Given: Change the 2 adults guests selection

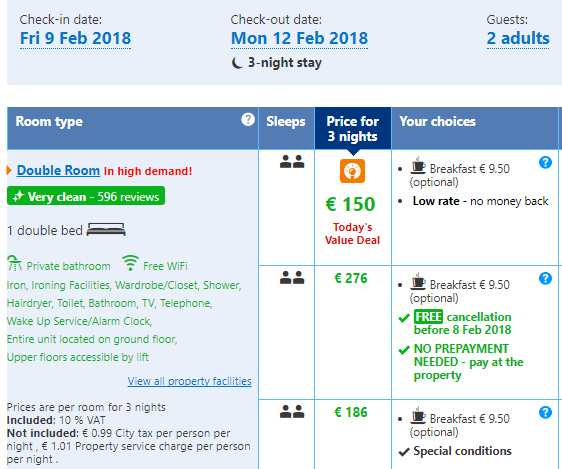Looking at the screenshot, I should (x=518, y=39).
